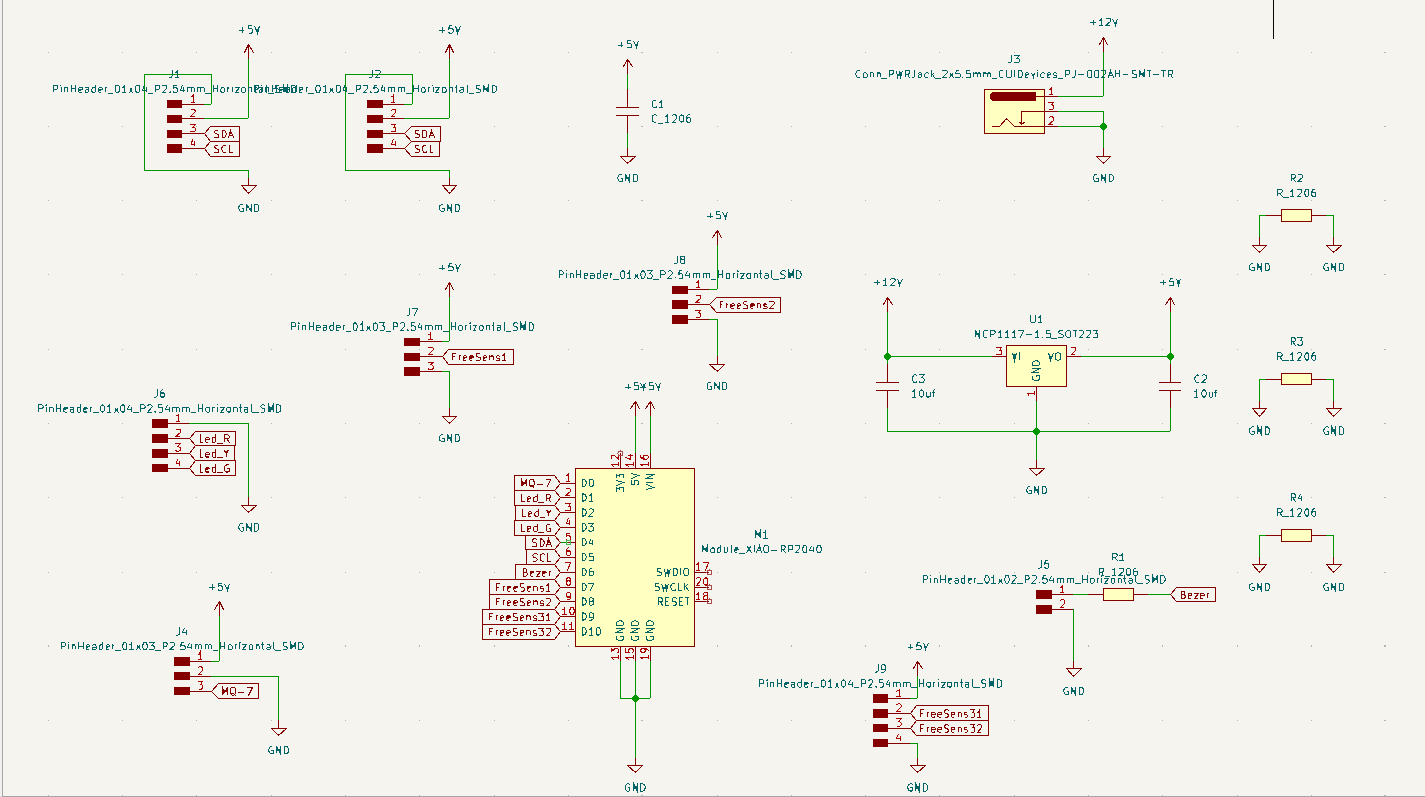Image resolution: width=1425 pixels, height=797 pixels.
Task: Click the Led_Y label on J6 header
Action: [x=212, y=453]
